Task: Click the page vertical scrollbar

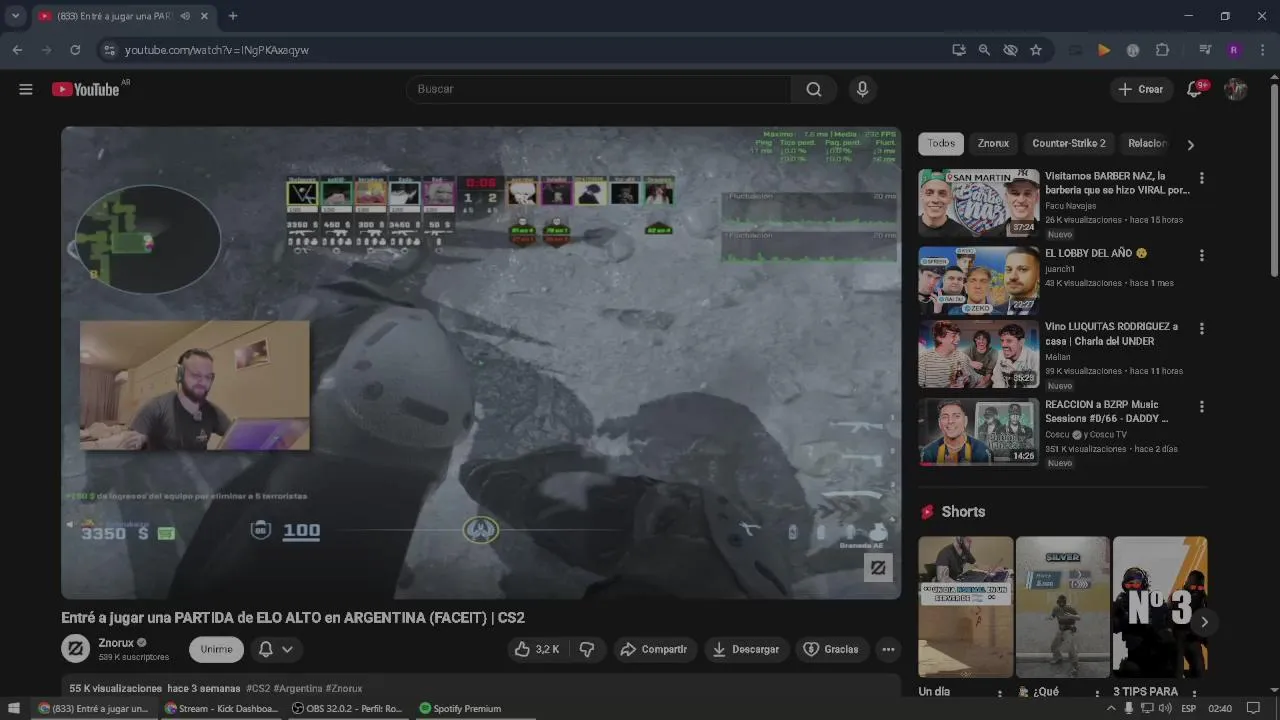Action: coord(1274,180)
